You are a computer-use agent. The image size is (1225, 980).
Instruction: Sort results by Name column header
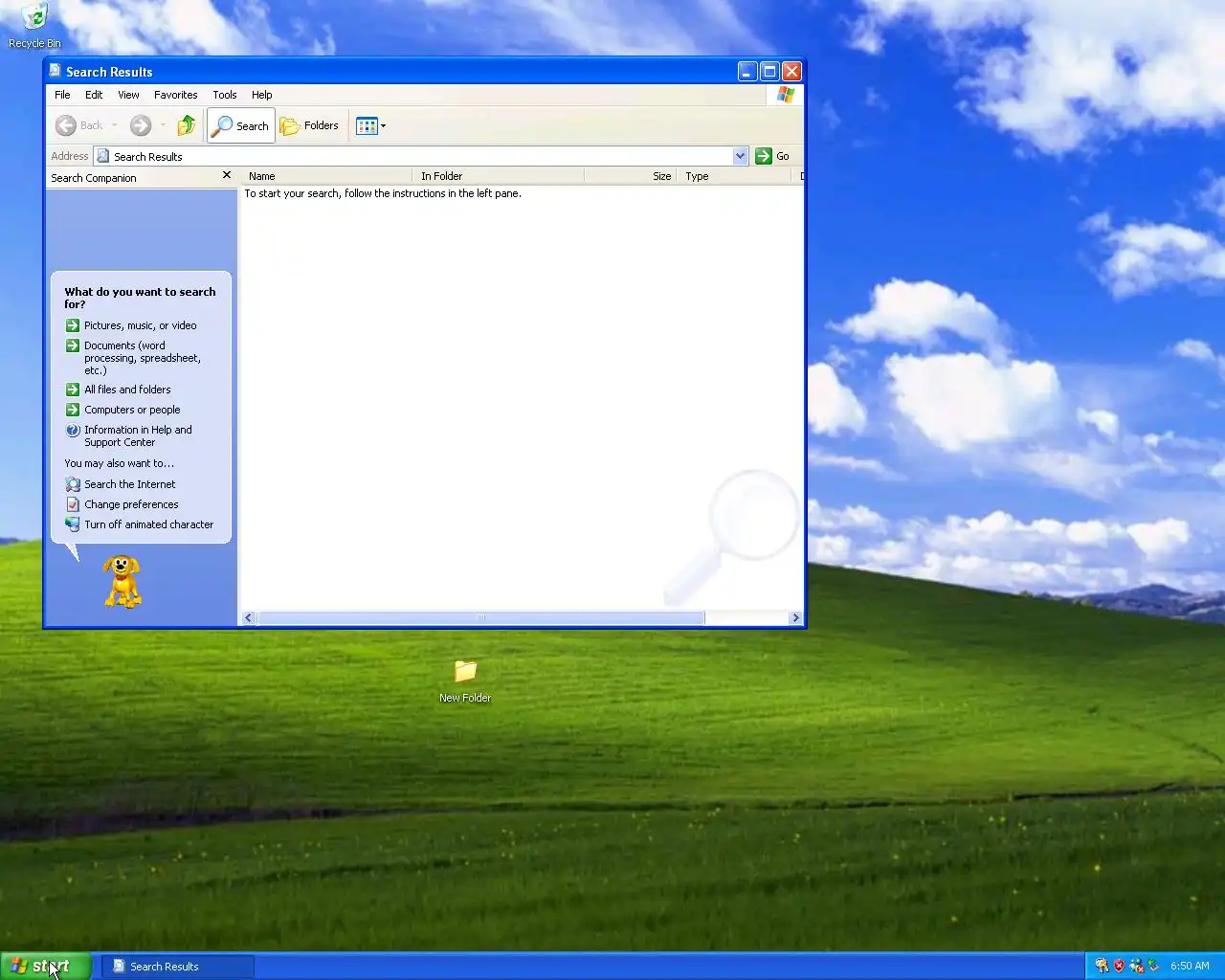(x=326, y=176)
